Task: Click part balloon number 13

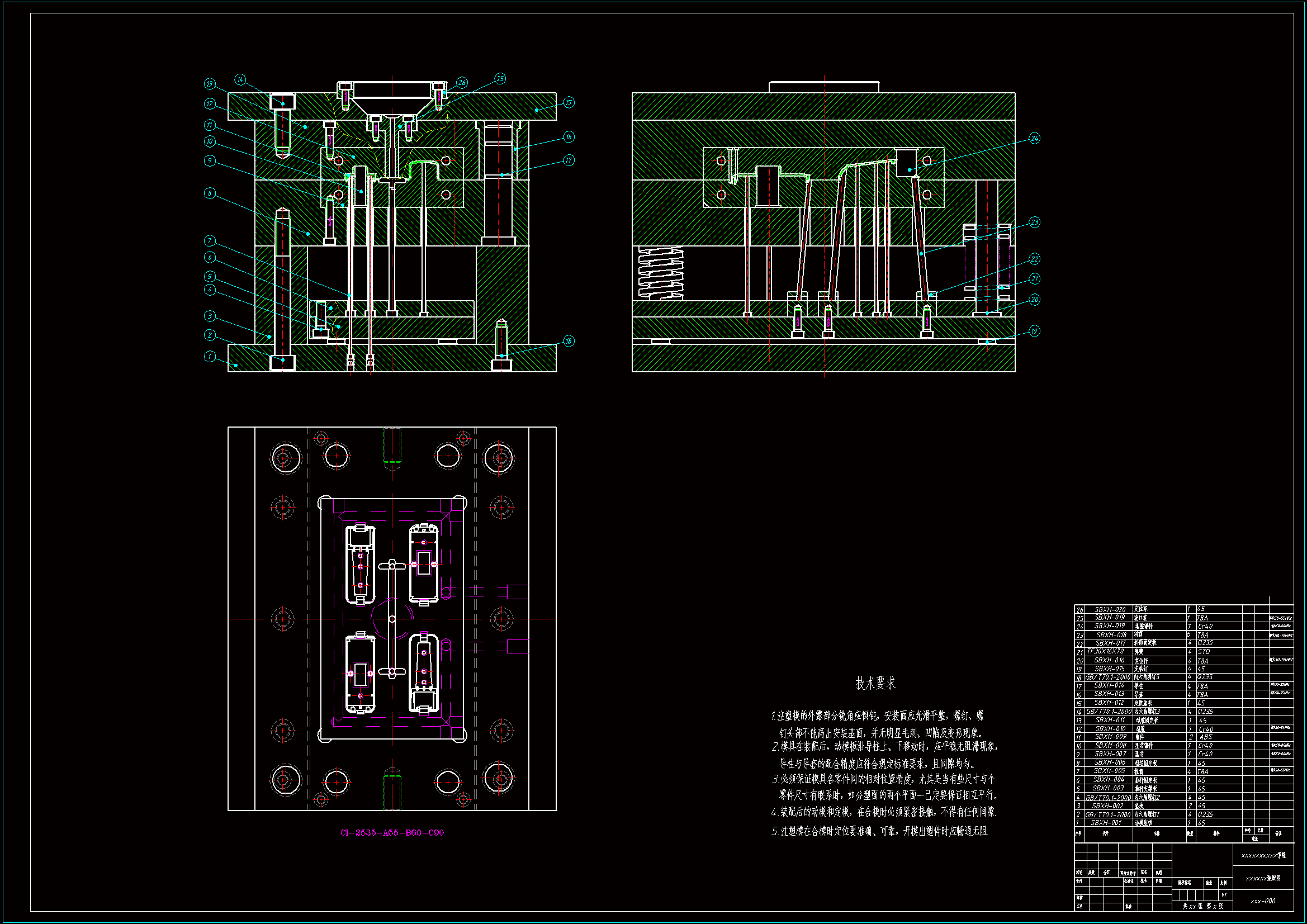Action: 210,84
